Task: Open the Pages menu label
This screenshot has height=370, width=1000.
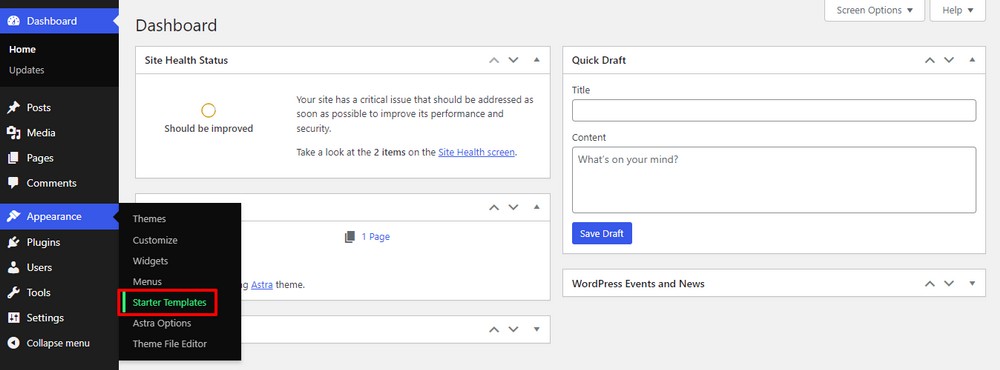Action: pos(40,158)
